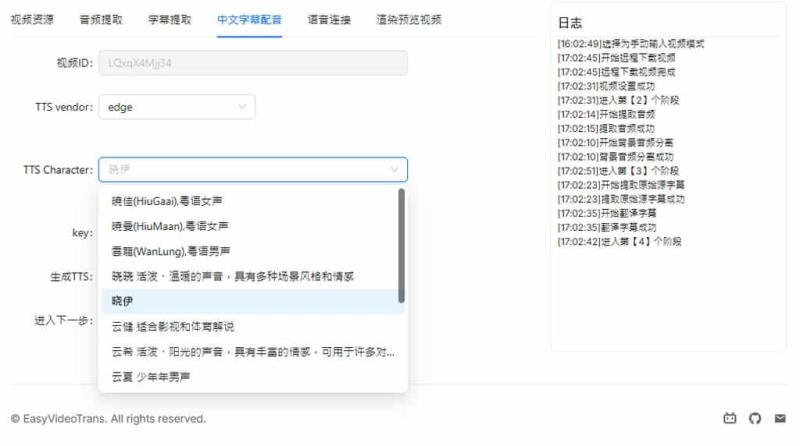Switch to the 视频资源 tab
The width and height of the screenshot is (800, 446).
coord(32,19)
